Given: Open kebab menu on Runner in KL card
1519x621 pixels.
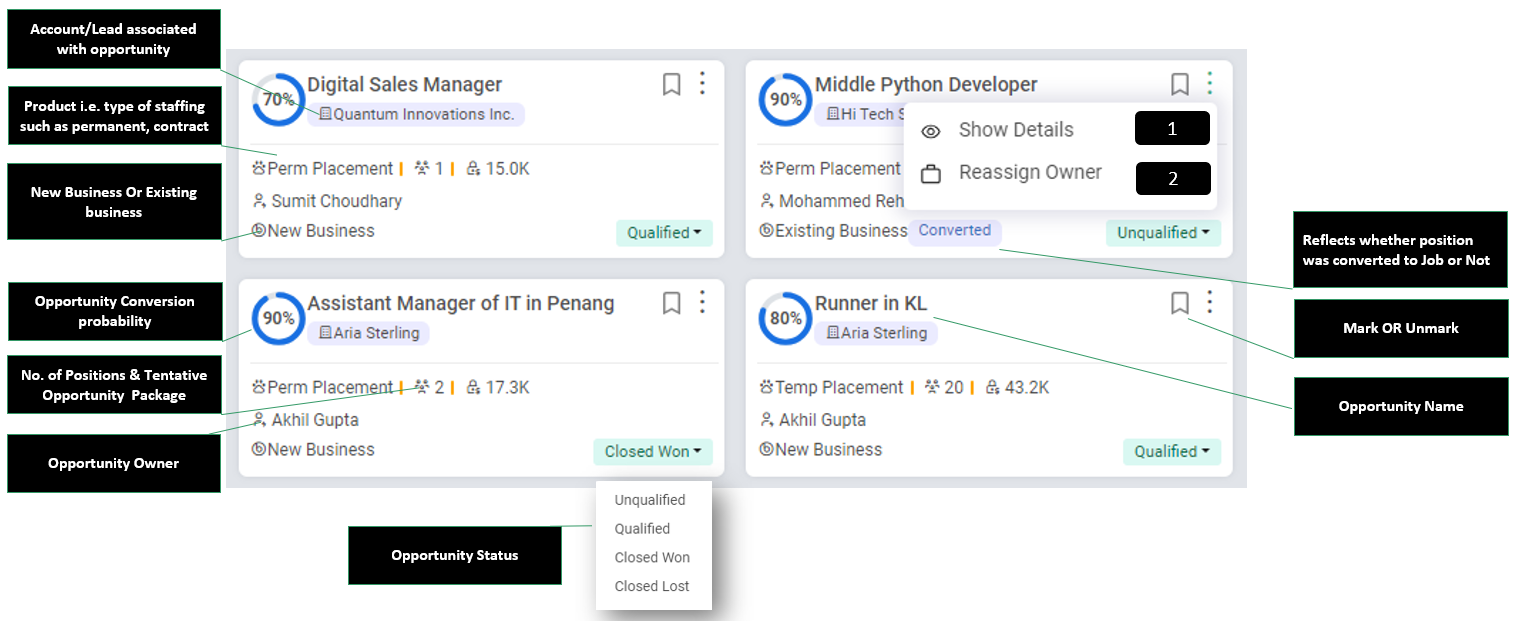Looking at the screenshot, I should [1210, 302].
